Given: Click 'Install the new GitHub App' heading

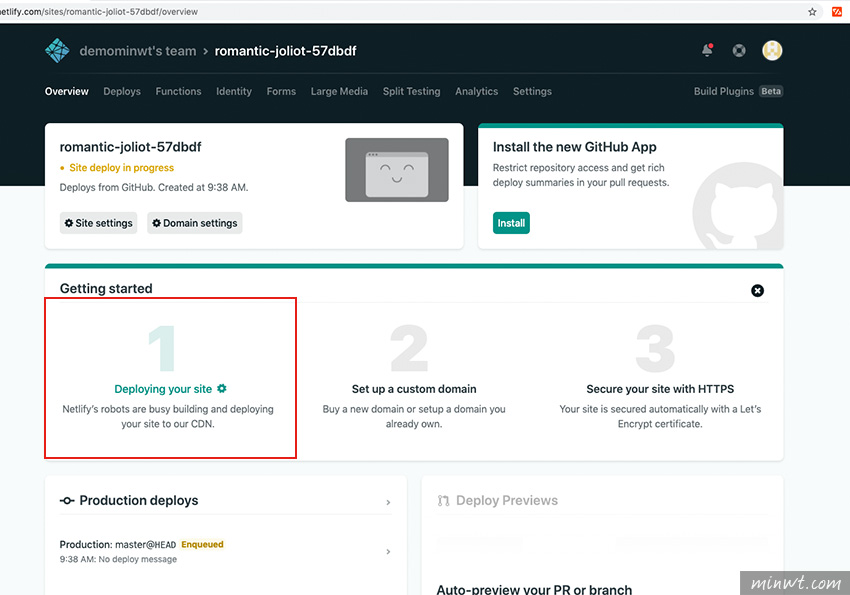Looking at the screenshot, I should [x=575, y=147].
